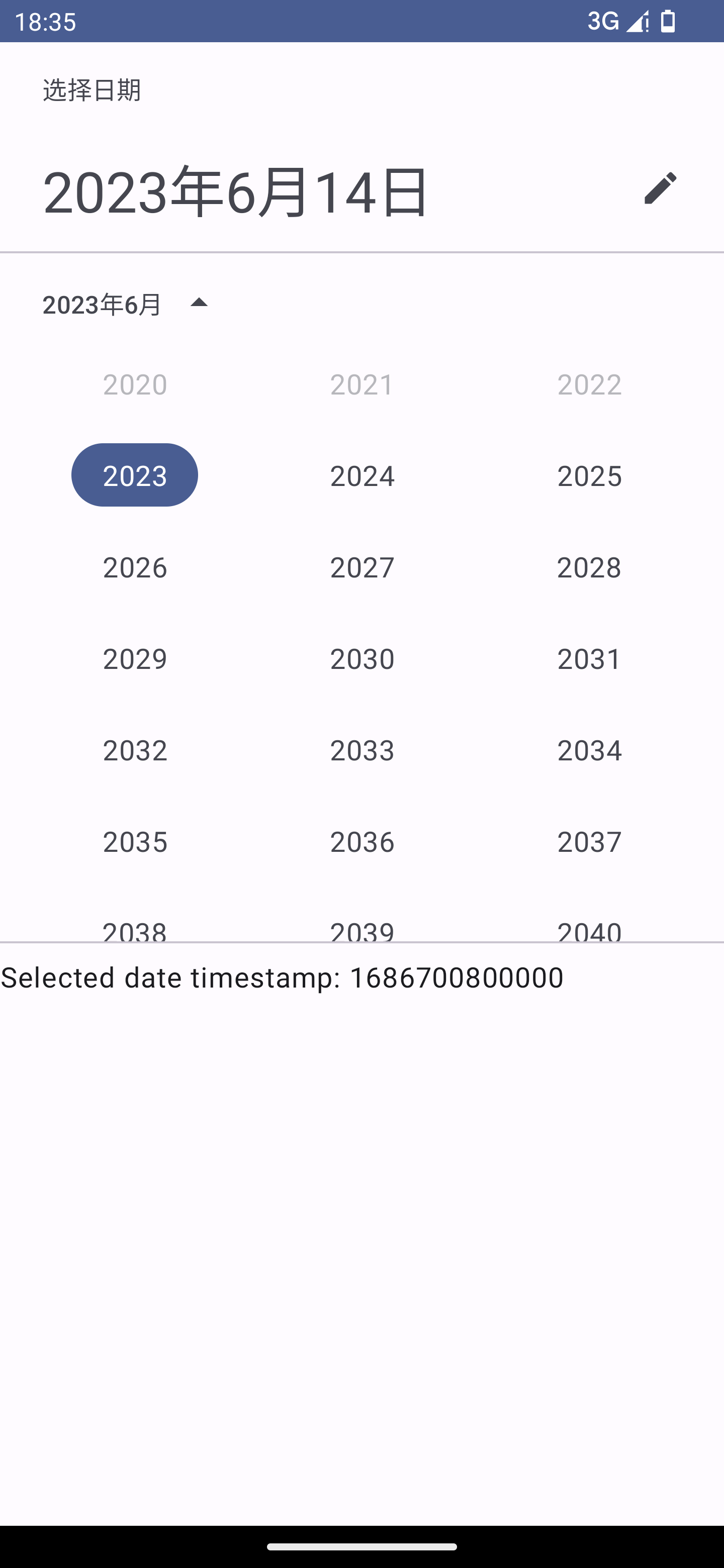This screenshot has width=724, height=1568.
Task: Choose year 2024
Action: click(363, 475)
